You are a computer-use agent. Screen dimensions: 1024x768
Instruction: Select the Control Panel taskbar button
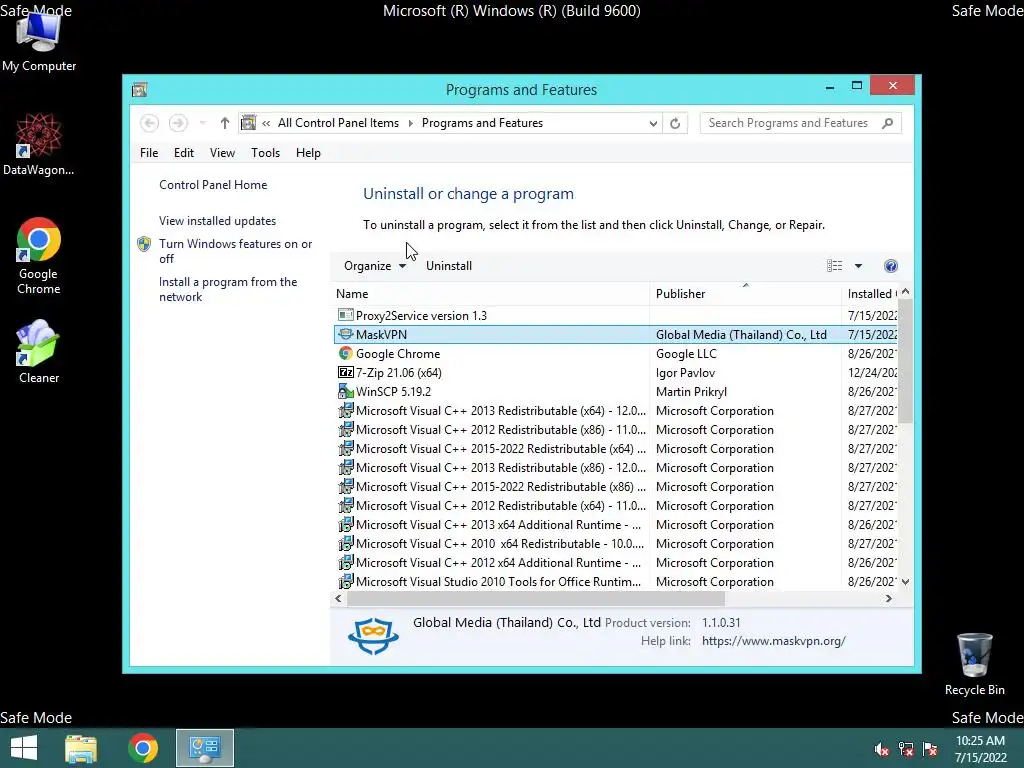click(204, 748)
